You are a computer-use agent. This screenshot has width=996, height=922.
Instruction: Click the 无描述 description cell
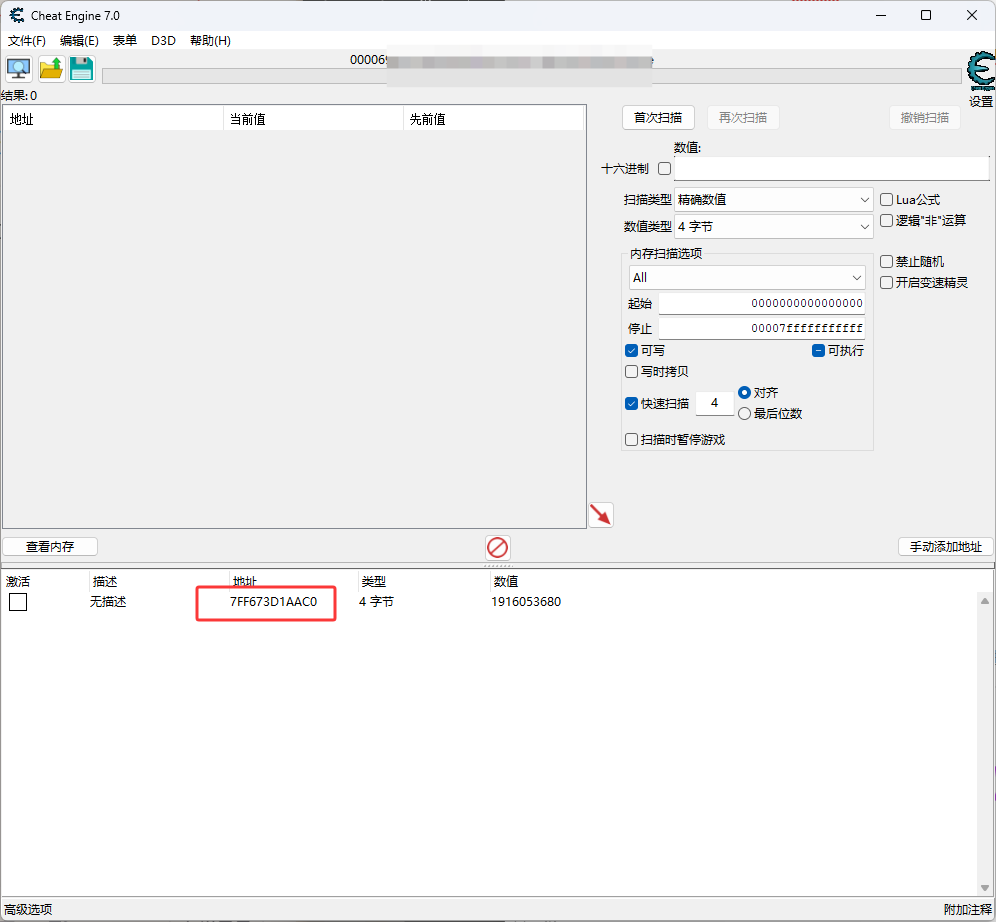(108, 602)
